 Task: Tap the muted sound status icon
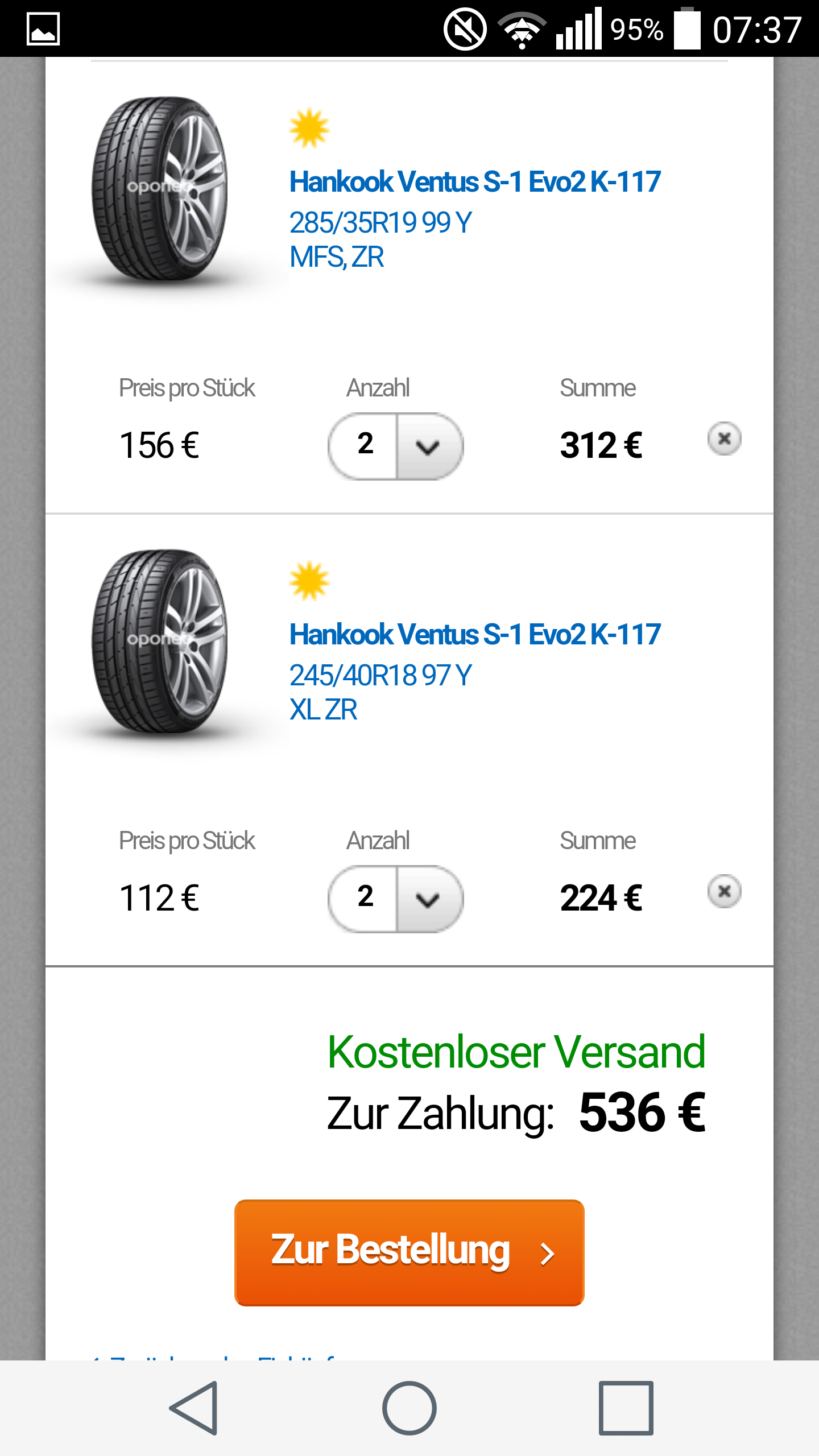point(465,29)
